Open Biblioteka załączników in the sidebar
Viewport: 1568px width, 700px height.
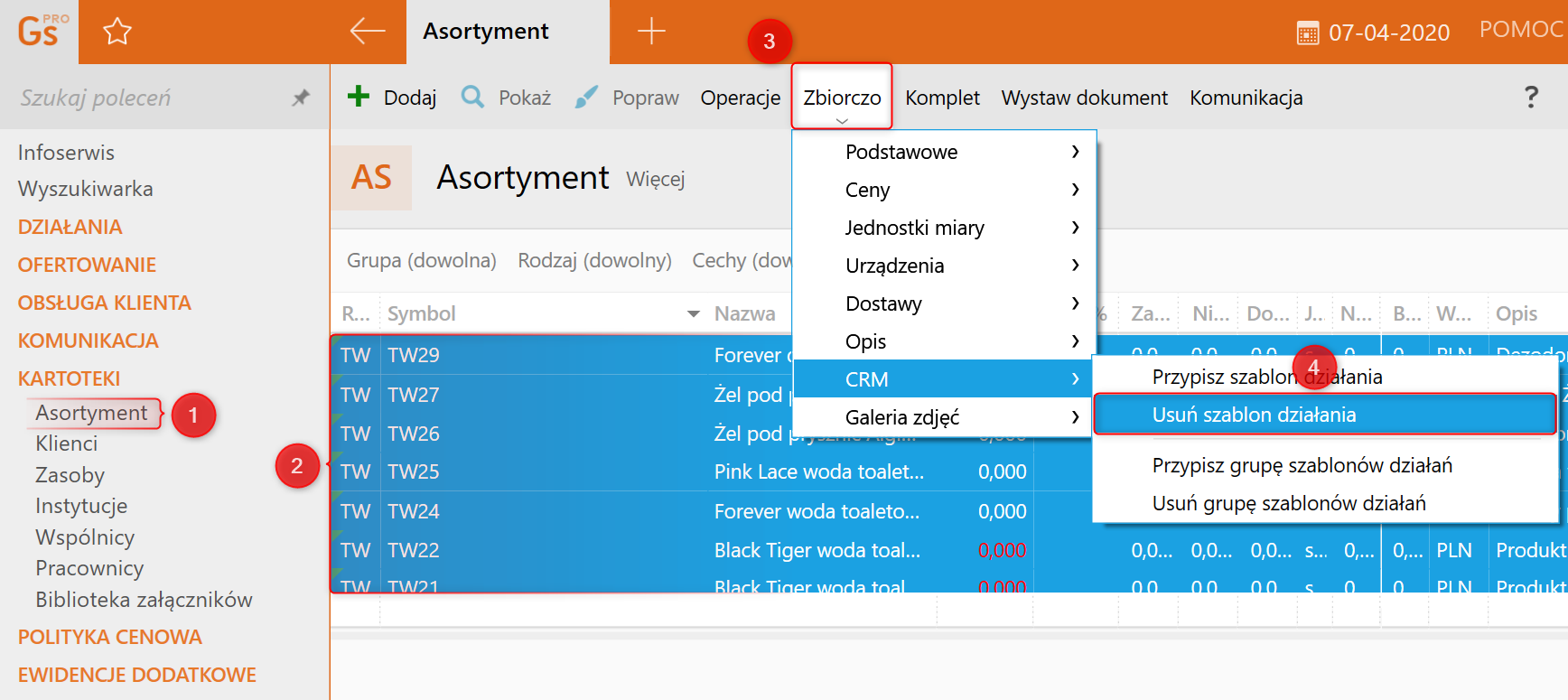pyautogui.click(x=144, y=600)
